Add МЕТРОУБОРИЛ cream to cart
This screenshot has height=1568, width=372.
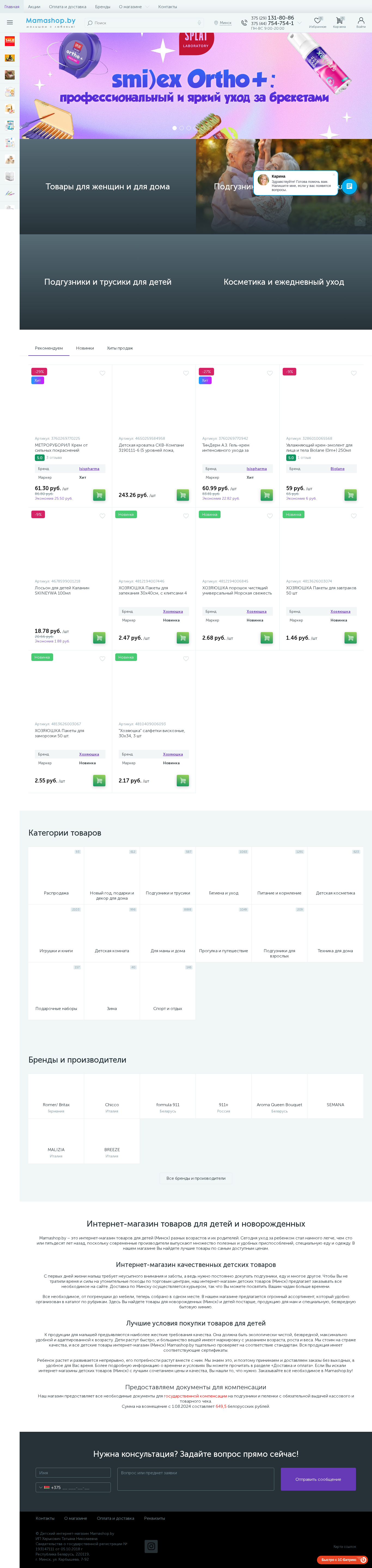pyautogui.click(x=99, y=495)
